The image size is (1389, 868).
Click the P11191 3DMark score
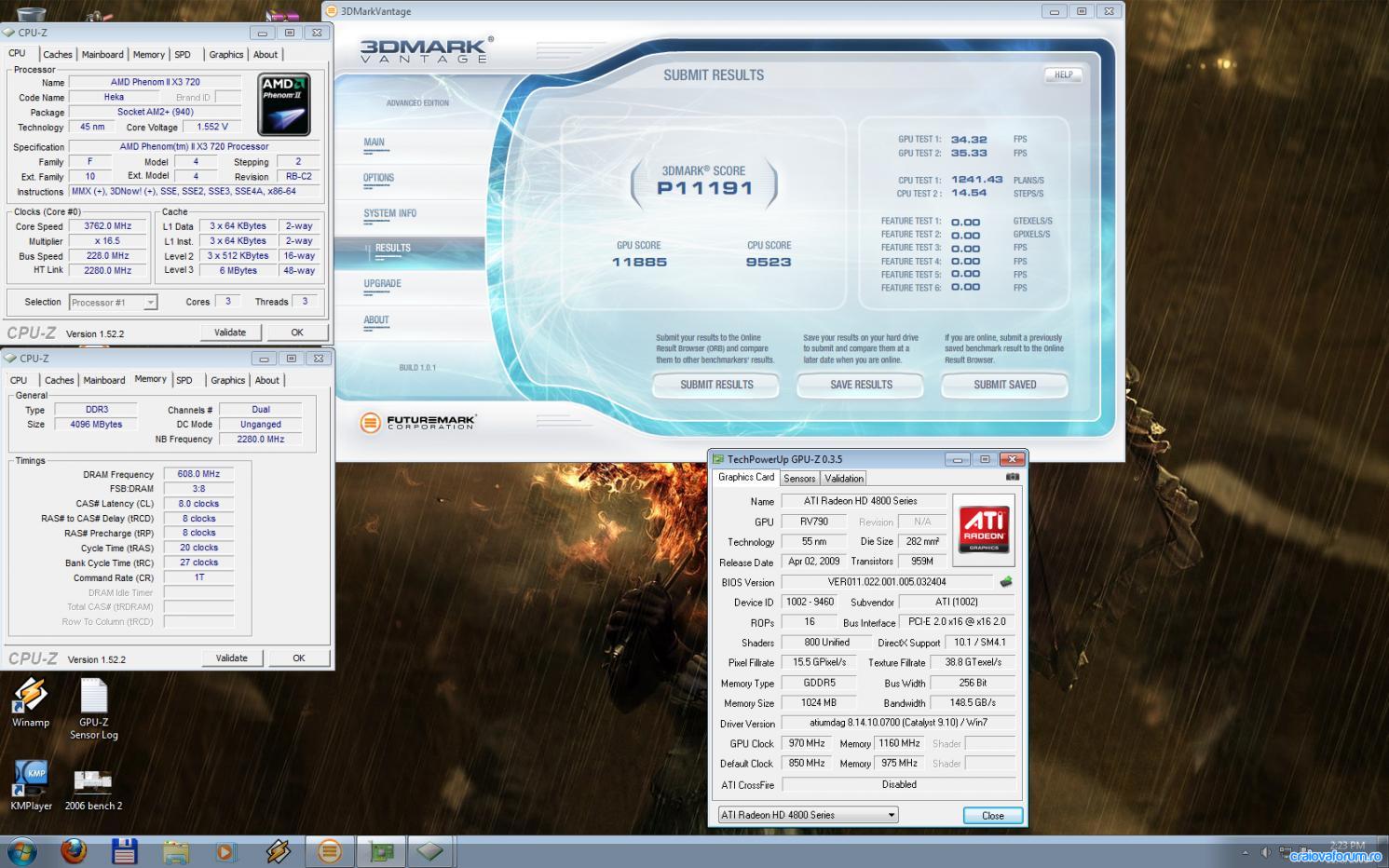704,188
